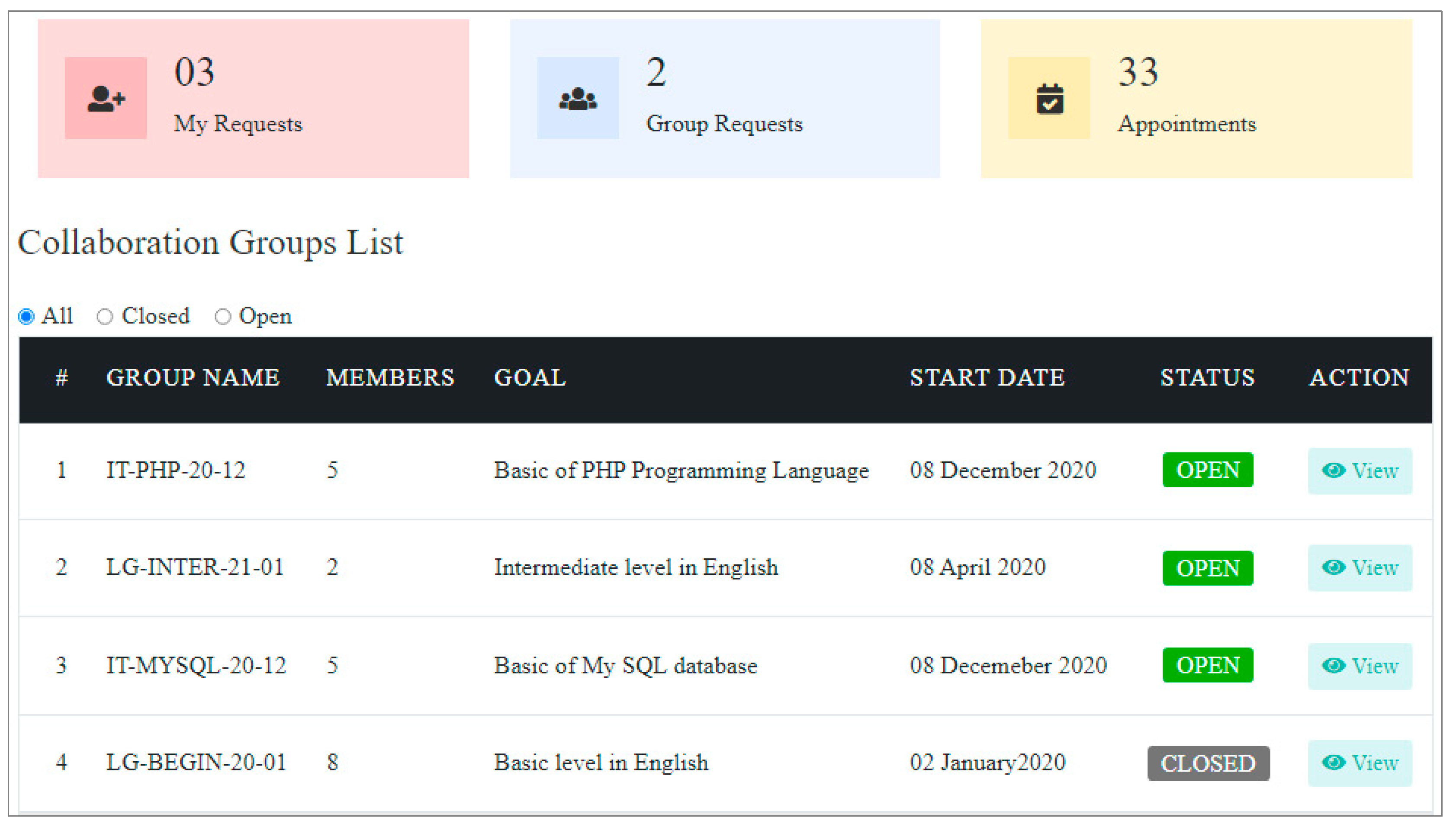Click the View button for Intermediate level in English
The height and width of the screenshot is (827, 1456).
pos(1360,567)
